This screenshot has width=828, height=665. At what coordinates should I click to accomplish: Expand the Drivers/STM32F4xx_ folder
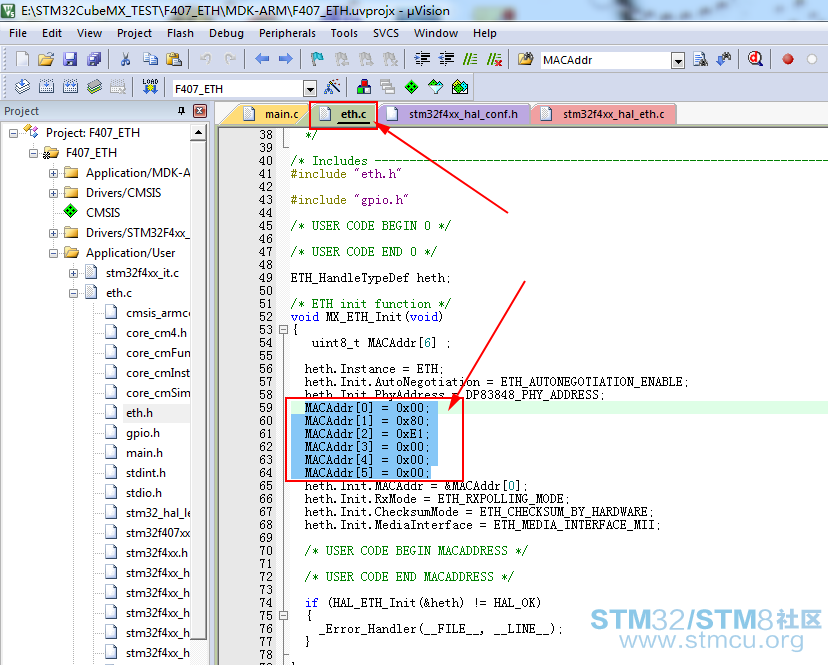(53, 233)
